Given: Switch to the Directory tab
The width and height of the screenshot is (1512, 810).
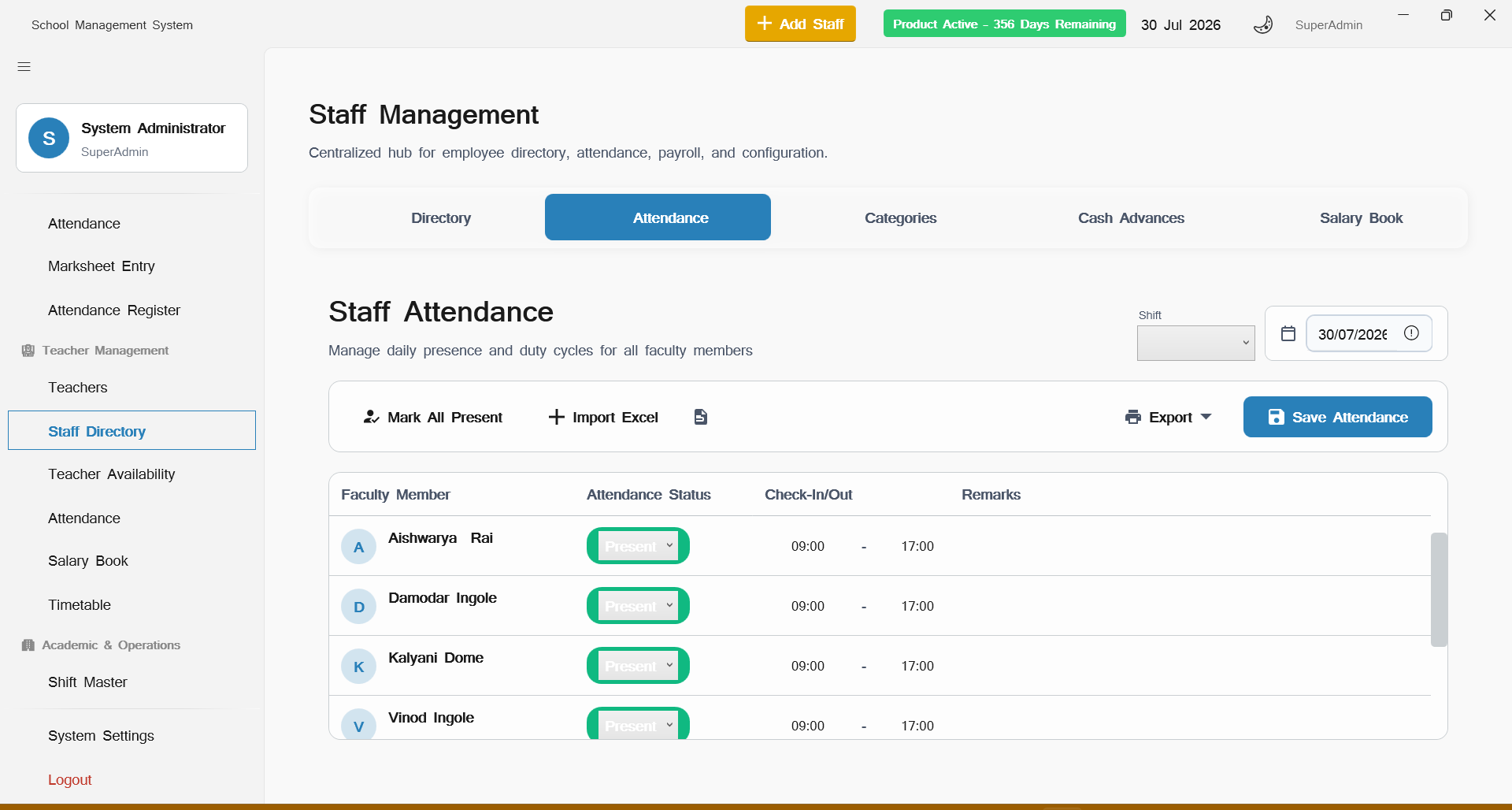Looking at the screenshot, I should 441,217.
